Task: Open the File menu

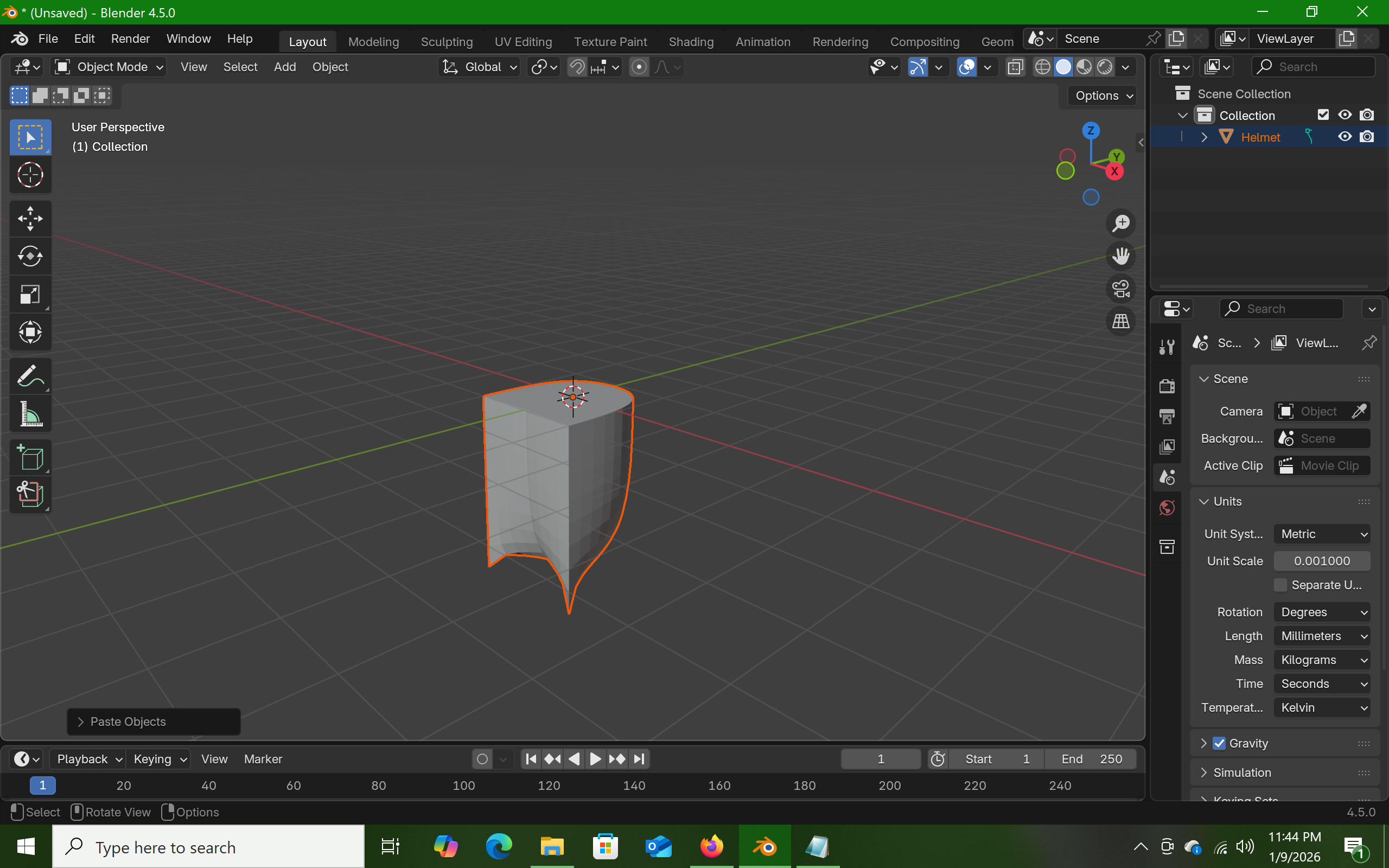Action: (48, 39)
